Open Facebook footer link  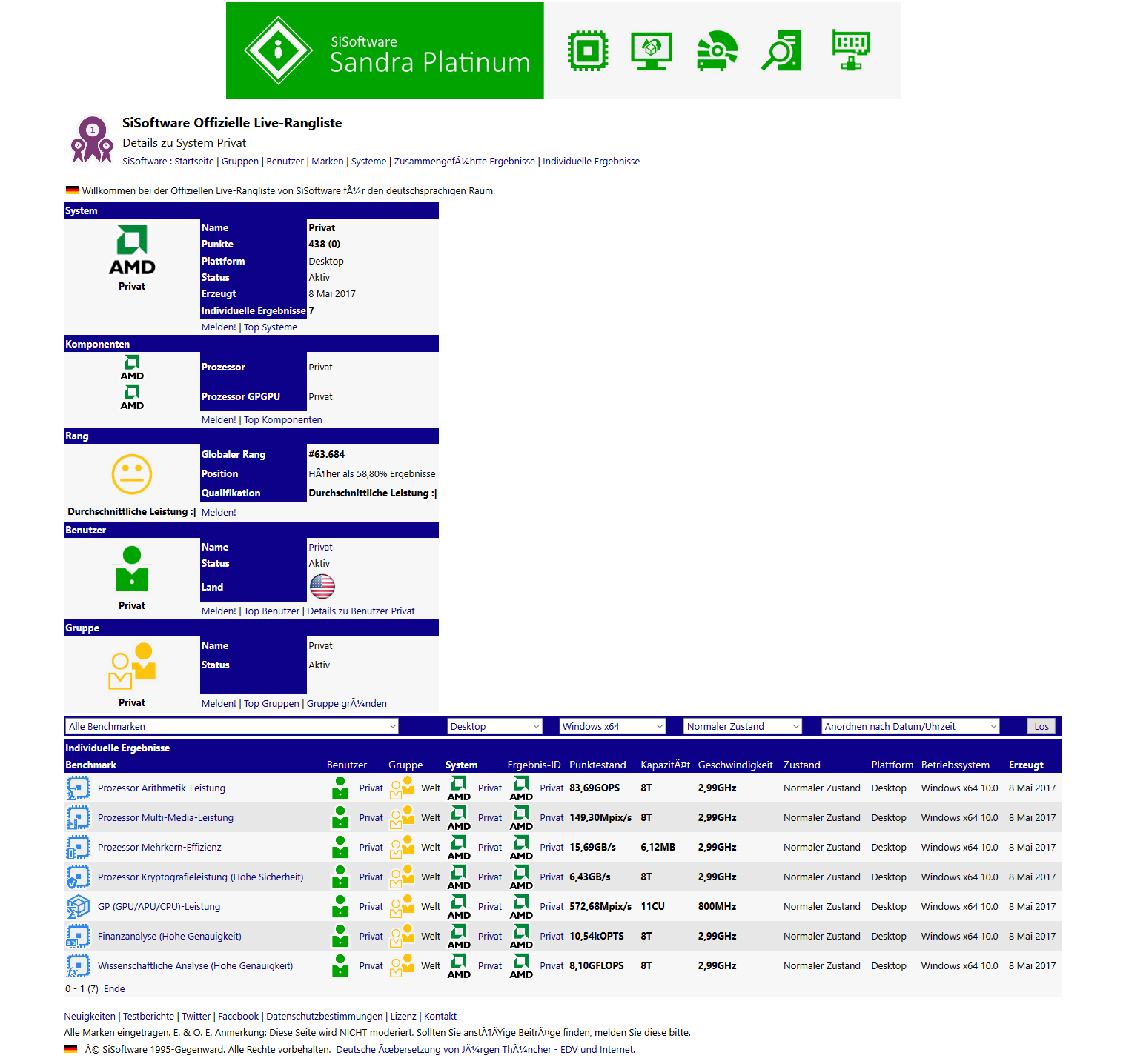coord(239,1016)
